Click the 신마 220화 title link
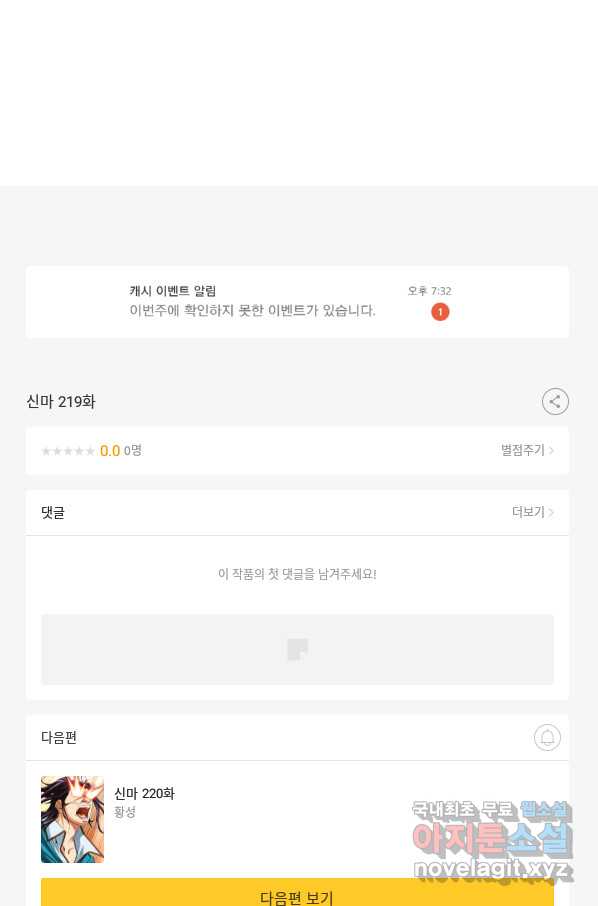 pos(144,793)
